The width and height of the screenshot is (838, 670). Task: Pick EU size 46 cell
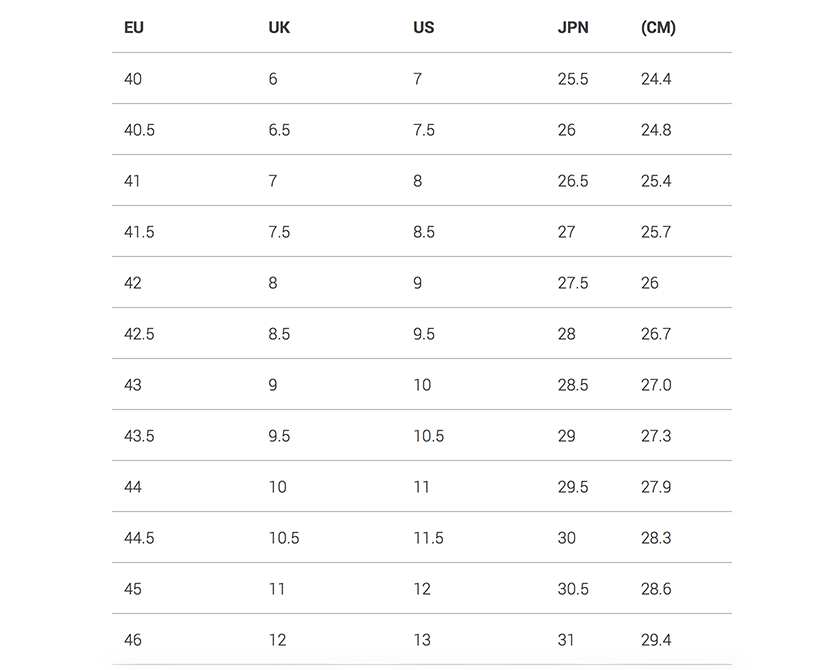133,640
